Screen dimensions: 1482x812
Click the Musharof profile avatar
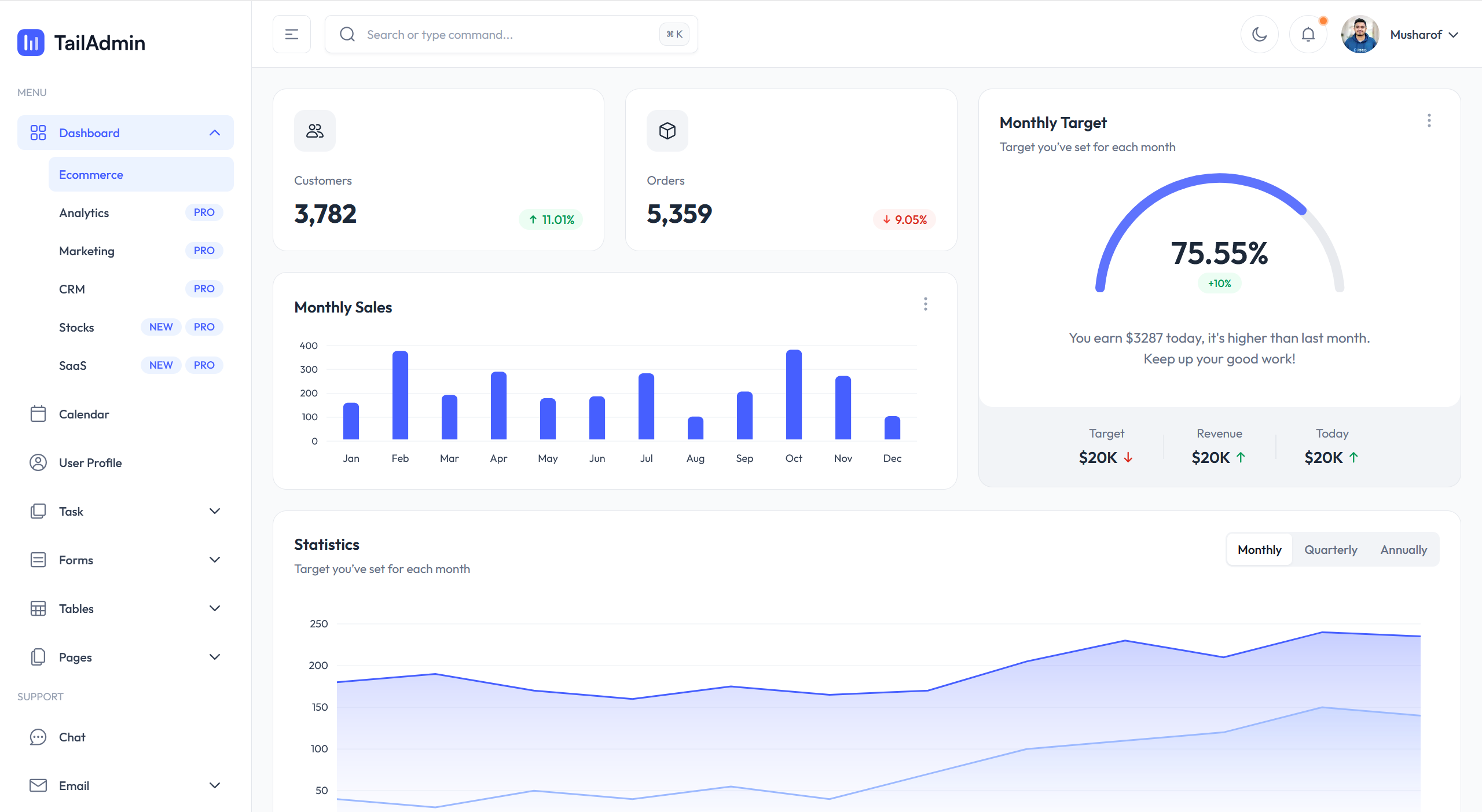point(1360,34)
